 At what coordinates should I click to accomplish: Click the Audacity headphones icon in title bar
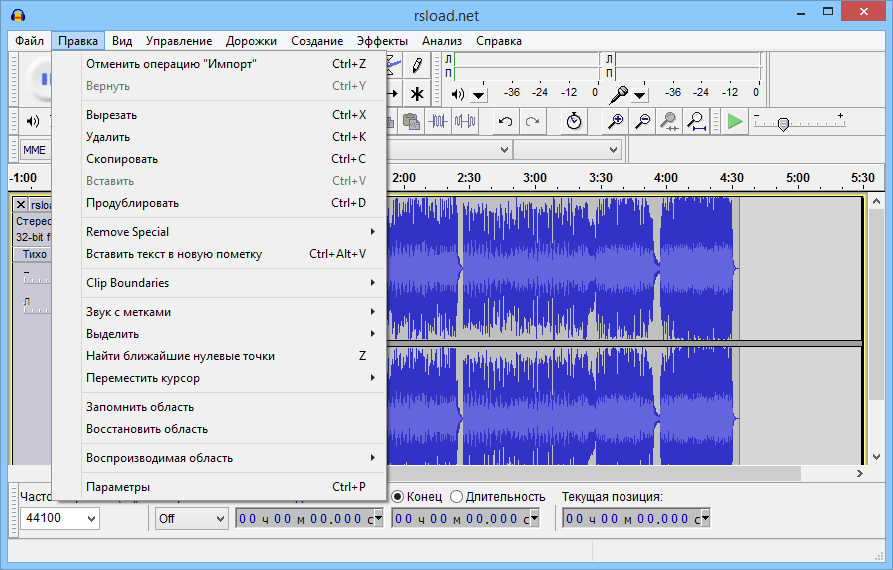click(18, 15)
